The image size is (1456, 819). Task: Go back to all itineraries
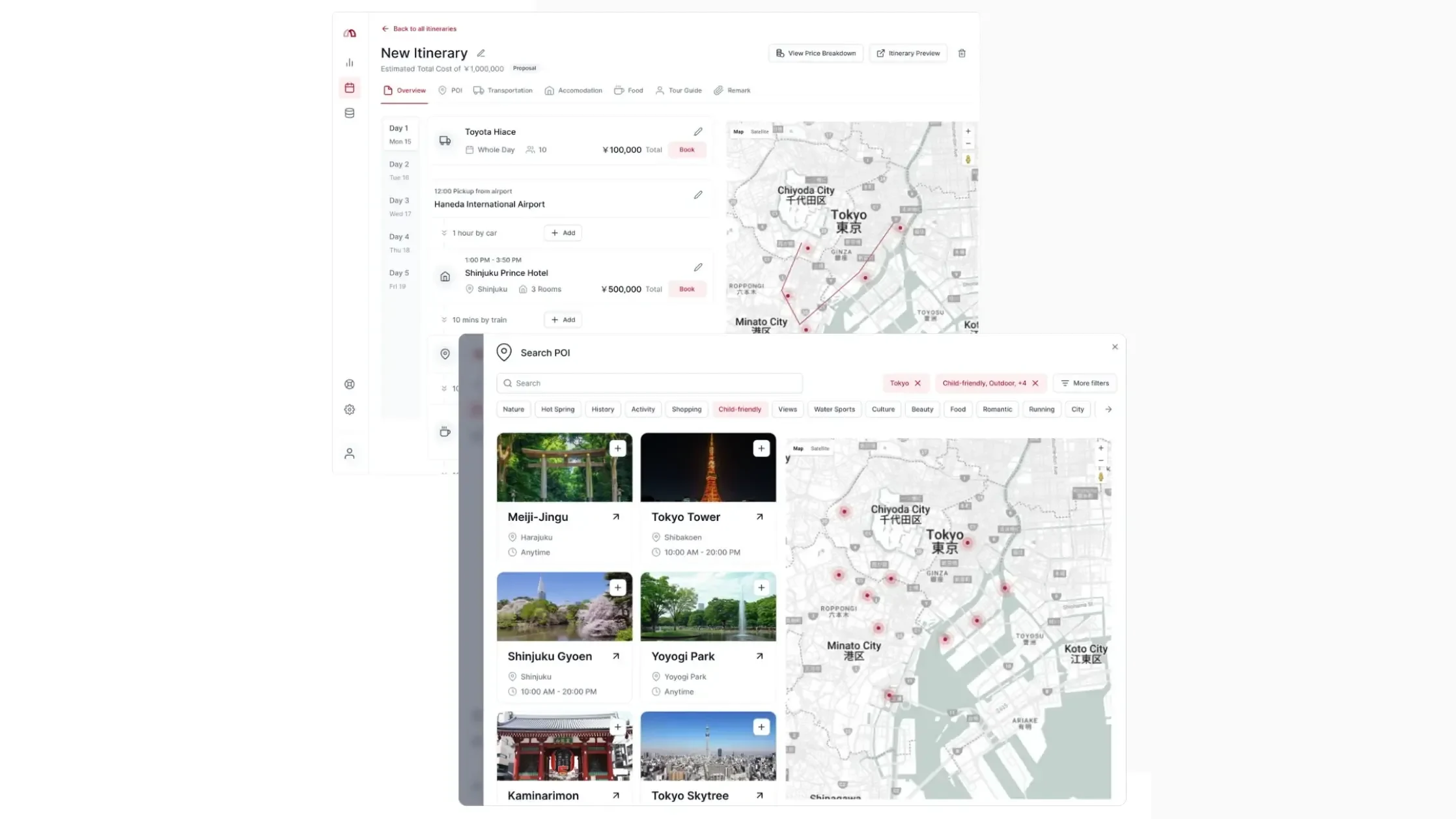click(x=419, y=29)
